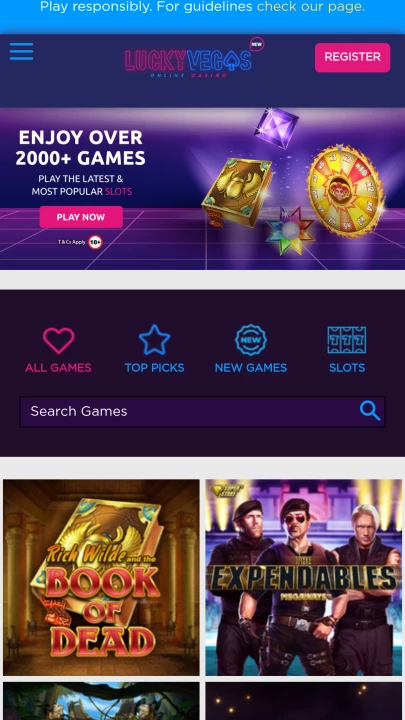Click the Top Picks star icon
Screen dimensions: 405x720
click(x=154, y=340)
